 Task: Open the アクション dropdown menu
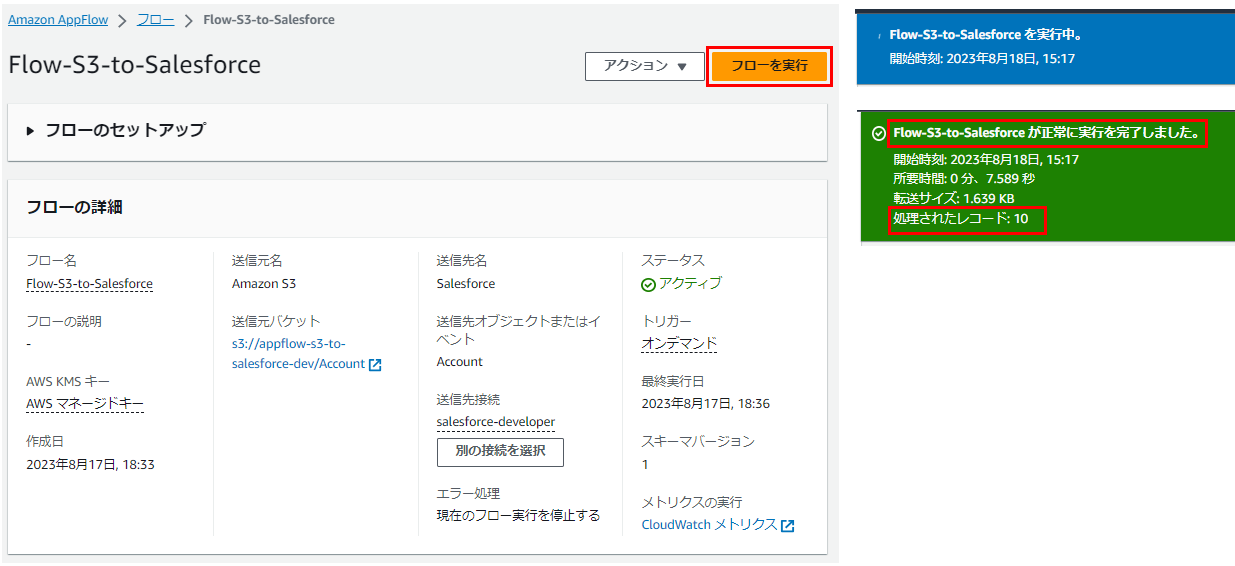[x=645, y=66]
